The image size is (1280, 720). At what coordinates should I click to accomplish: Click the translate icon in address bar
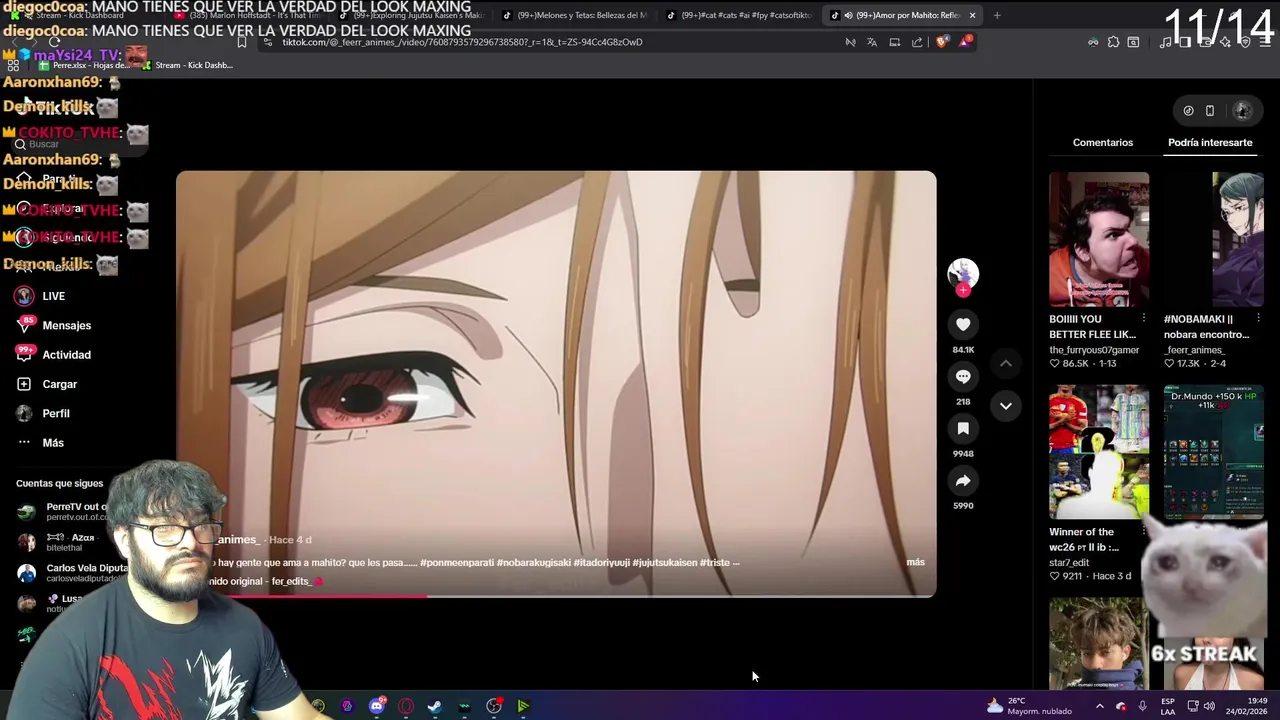872,42
